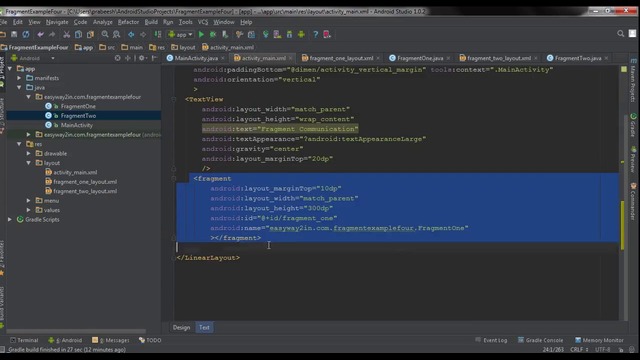Click the Make Project icon
Screen dimensions: 640x360
158,35
